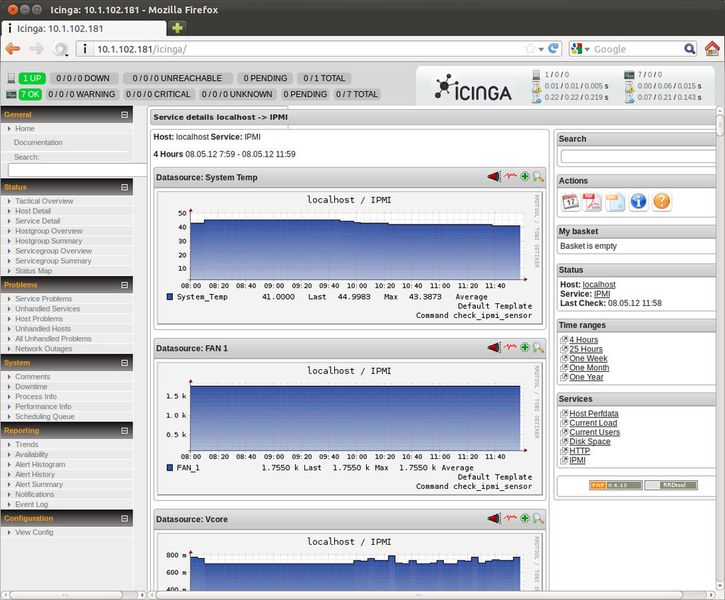The width and height of the screenshot is (725, 600).
Task: Open calendar action icon
Action: tap(571, 202)
